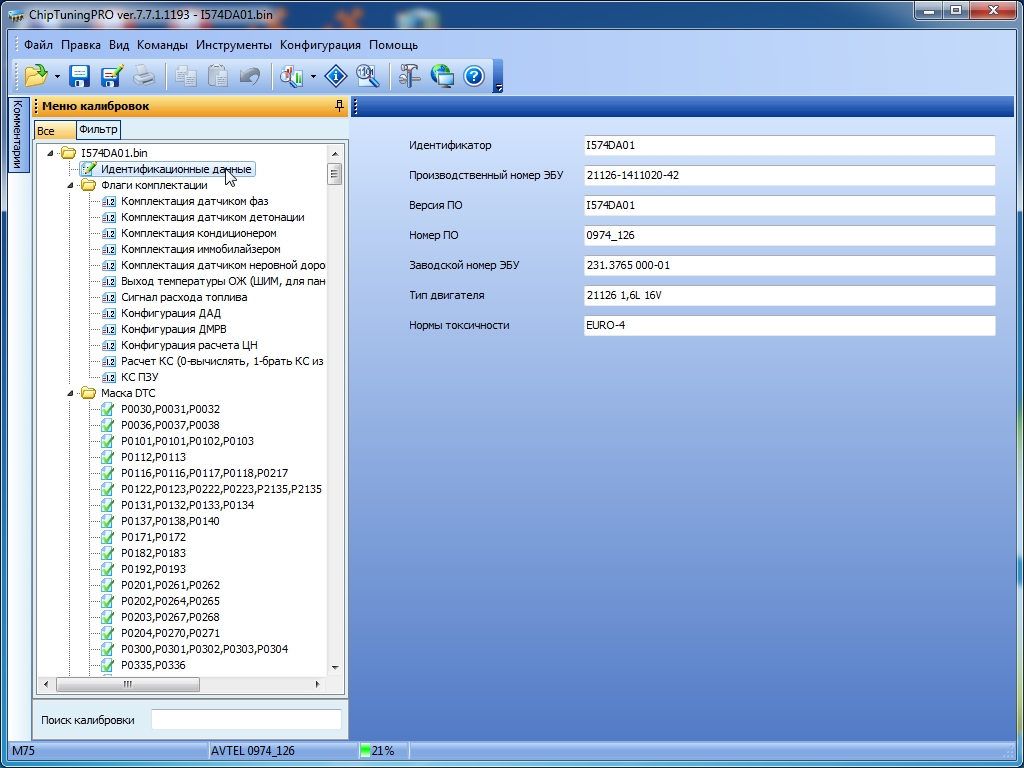
Task: Select Идентификационные данные in the tree
Action: pyautogui.click(x=175, y=169)
